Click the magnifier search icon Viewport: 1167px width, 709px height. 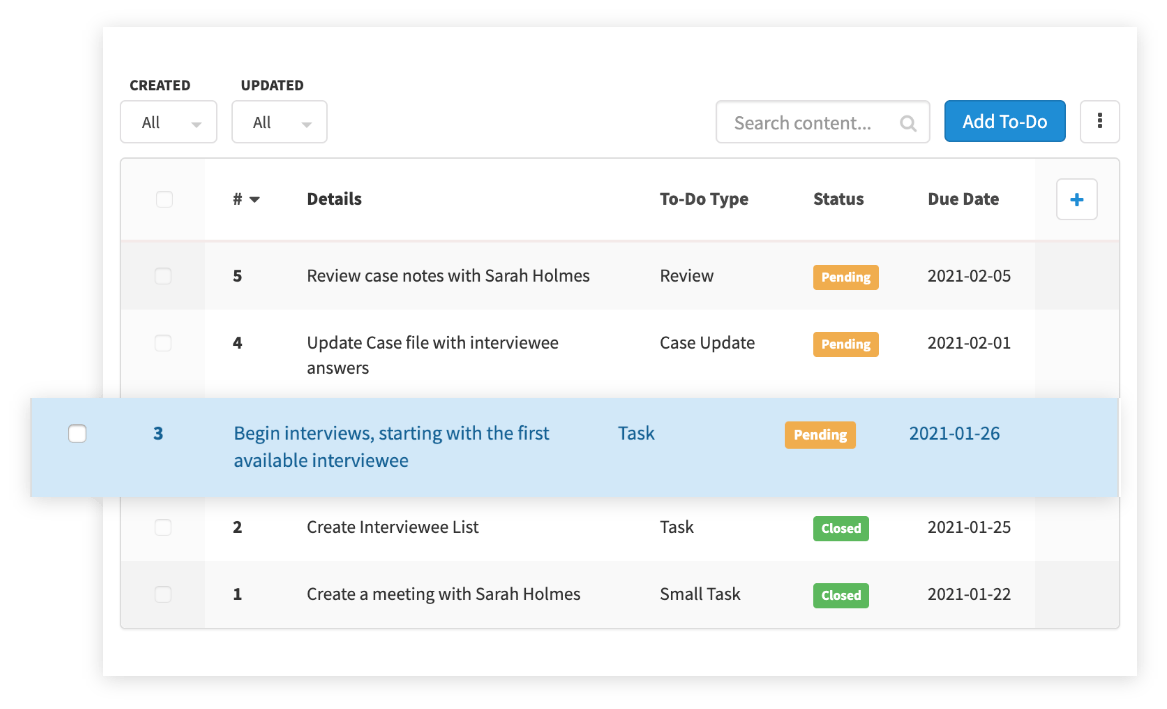click(908, 123)
